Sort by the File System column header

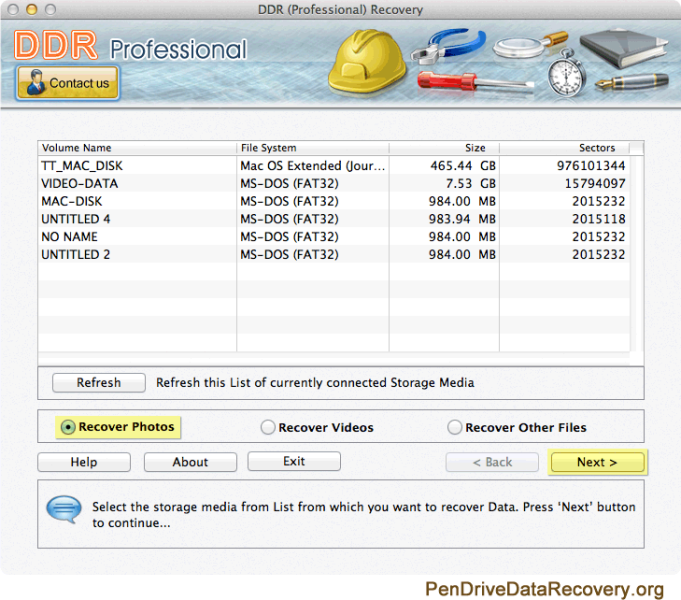click(x=313, y=148)
